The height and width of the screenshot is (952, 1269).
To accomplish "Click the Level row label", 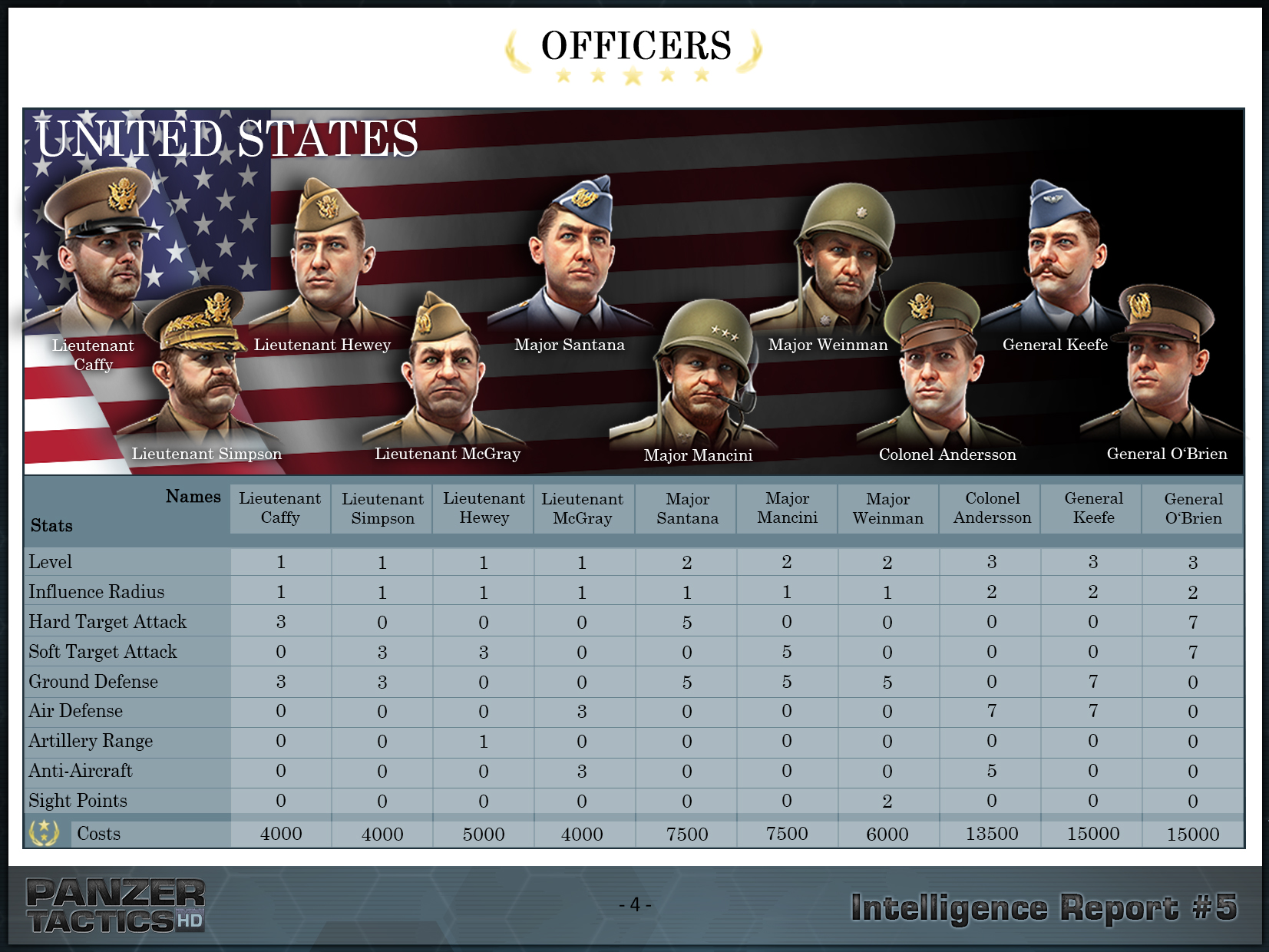I will pos(51,562).
